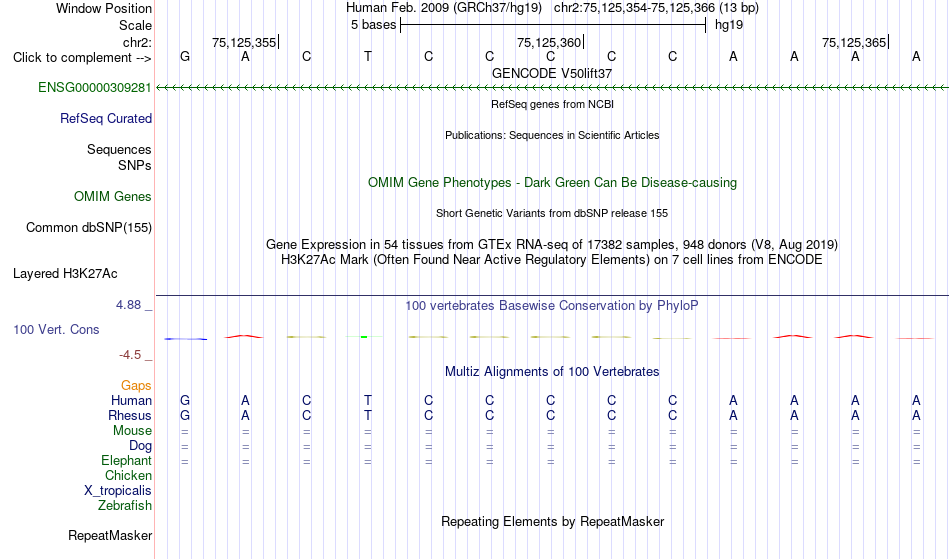Click the 75,125,360 ruler position marker
The height and width of the screenshot is (559, 950).
pos(550,42)
